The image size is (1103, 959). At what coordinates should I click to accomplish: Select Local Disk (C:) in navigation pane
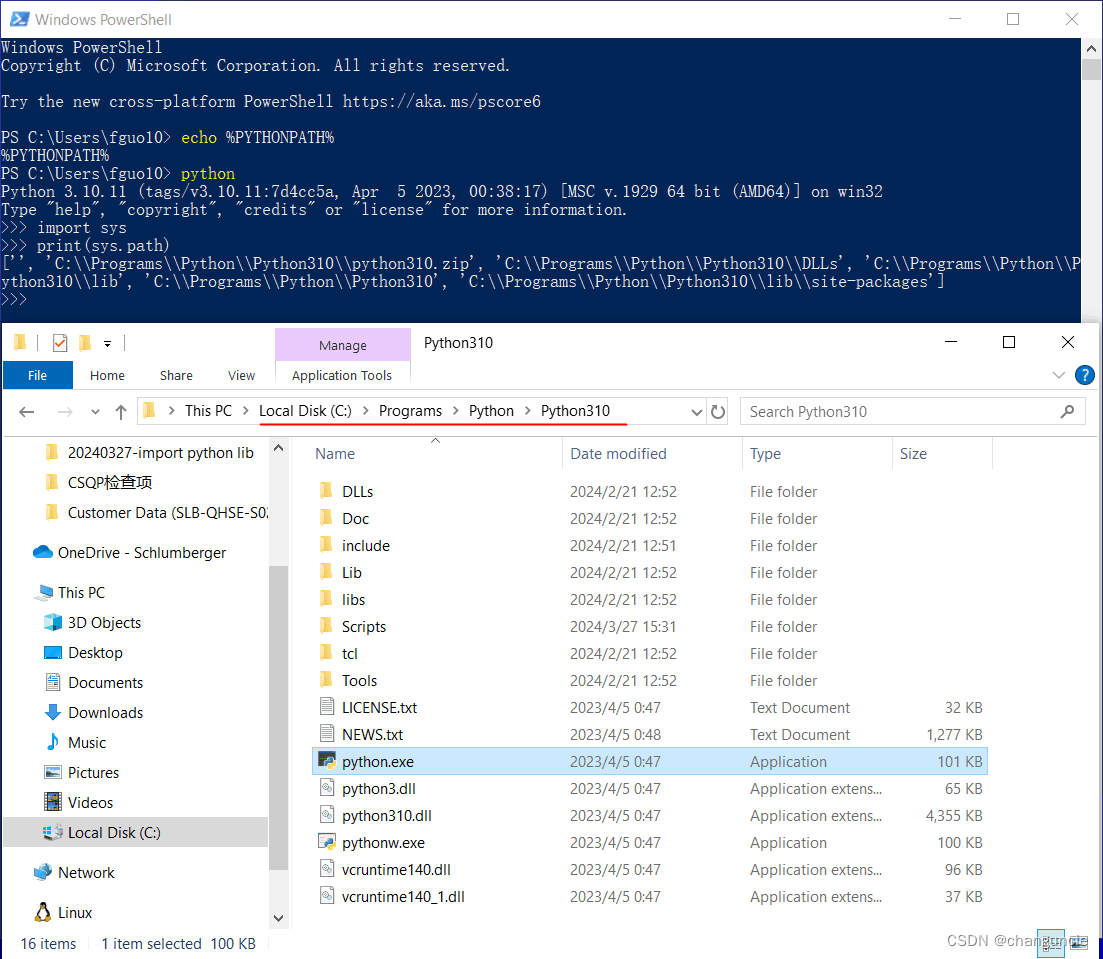[136, 832]
